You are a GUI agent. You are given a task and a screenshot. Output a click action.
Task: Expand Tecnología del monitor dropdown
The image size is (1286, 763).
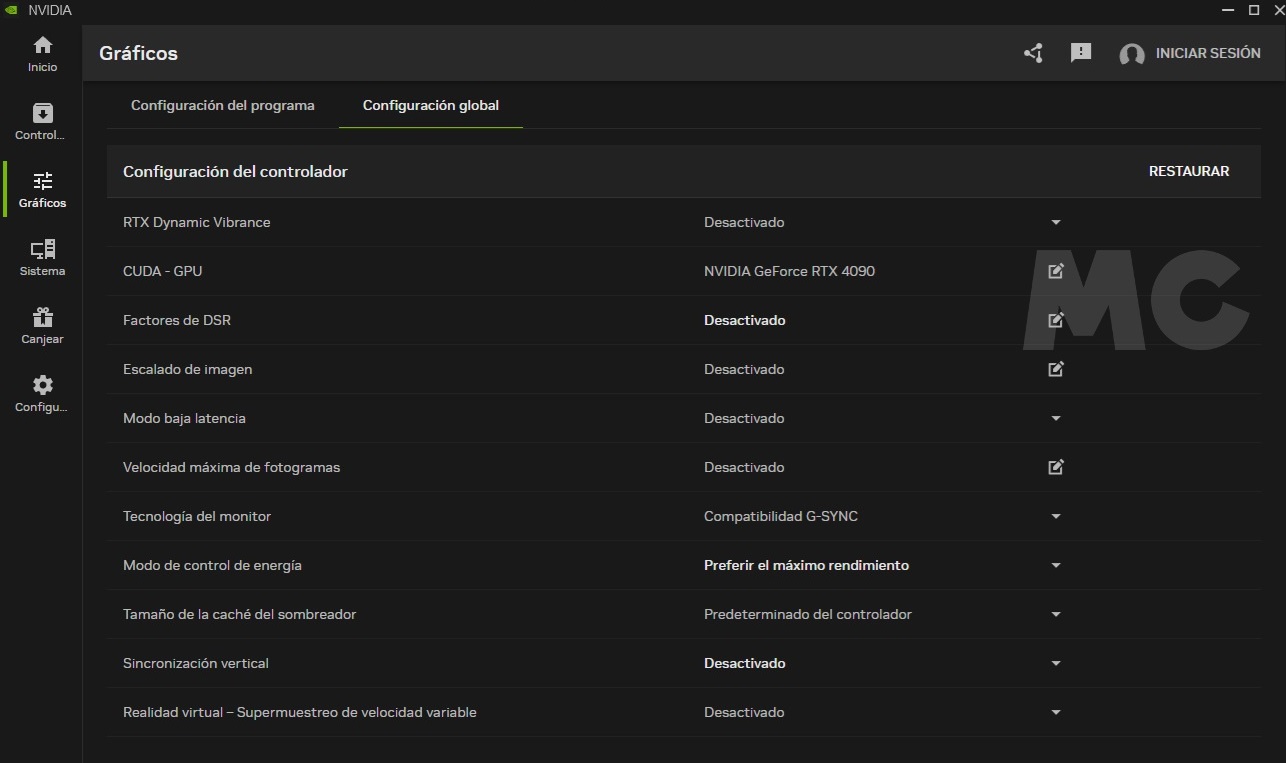1056,516
